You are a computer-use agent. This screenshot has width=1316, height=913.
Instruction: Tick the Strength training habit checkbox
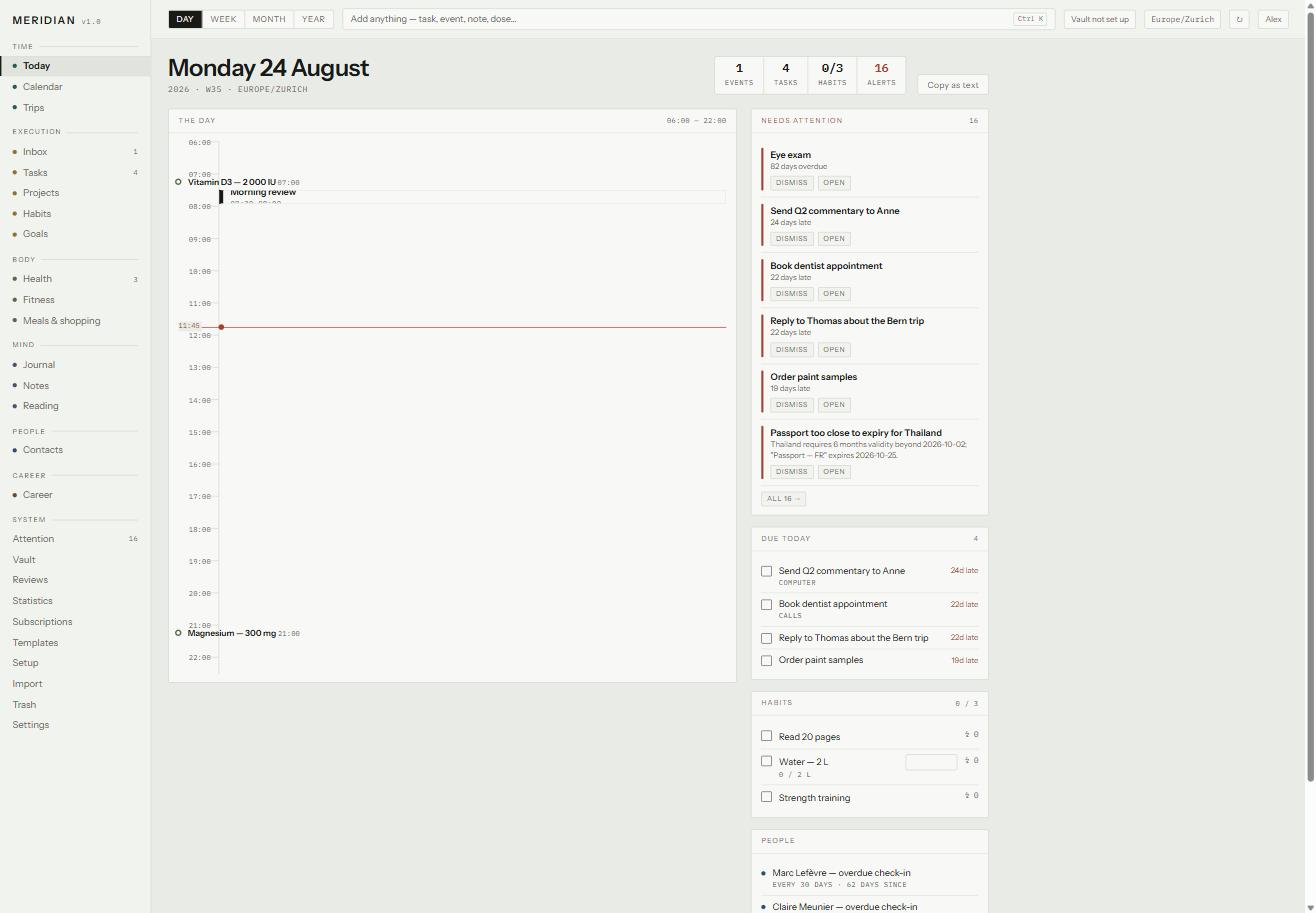click(x=767, y=797)
